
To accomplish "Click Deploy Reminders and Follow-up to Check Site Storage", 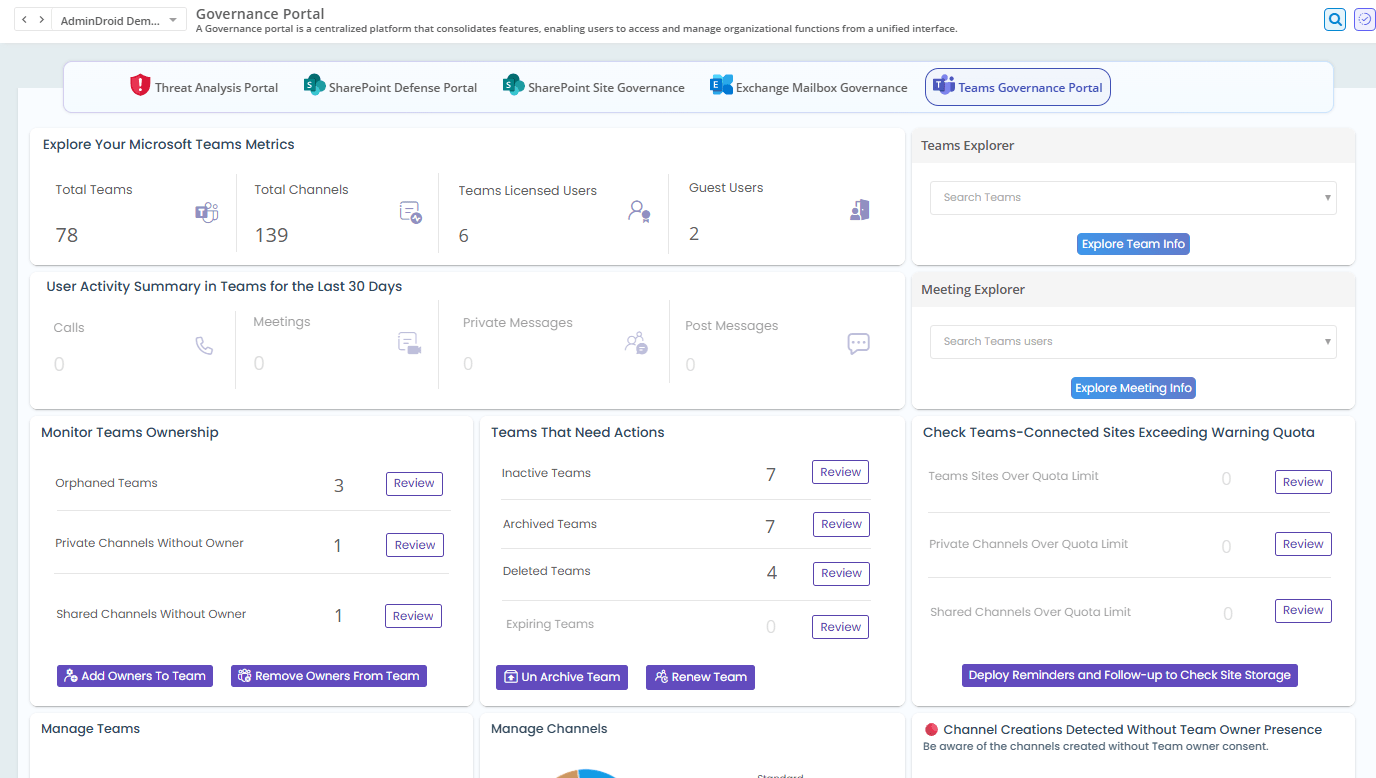I will coord(1130,675).
